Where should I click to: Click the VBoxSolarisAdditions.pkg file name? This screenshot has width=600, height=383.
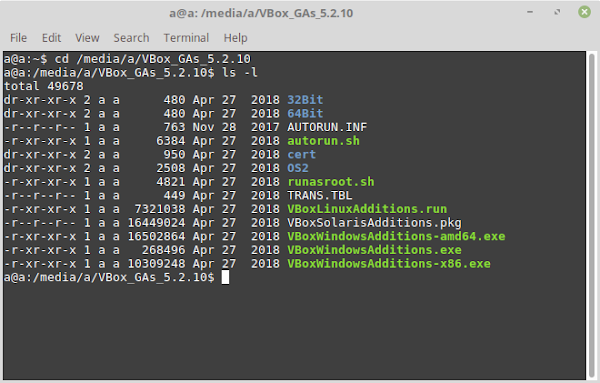coord(374,223)
